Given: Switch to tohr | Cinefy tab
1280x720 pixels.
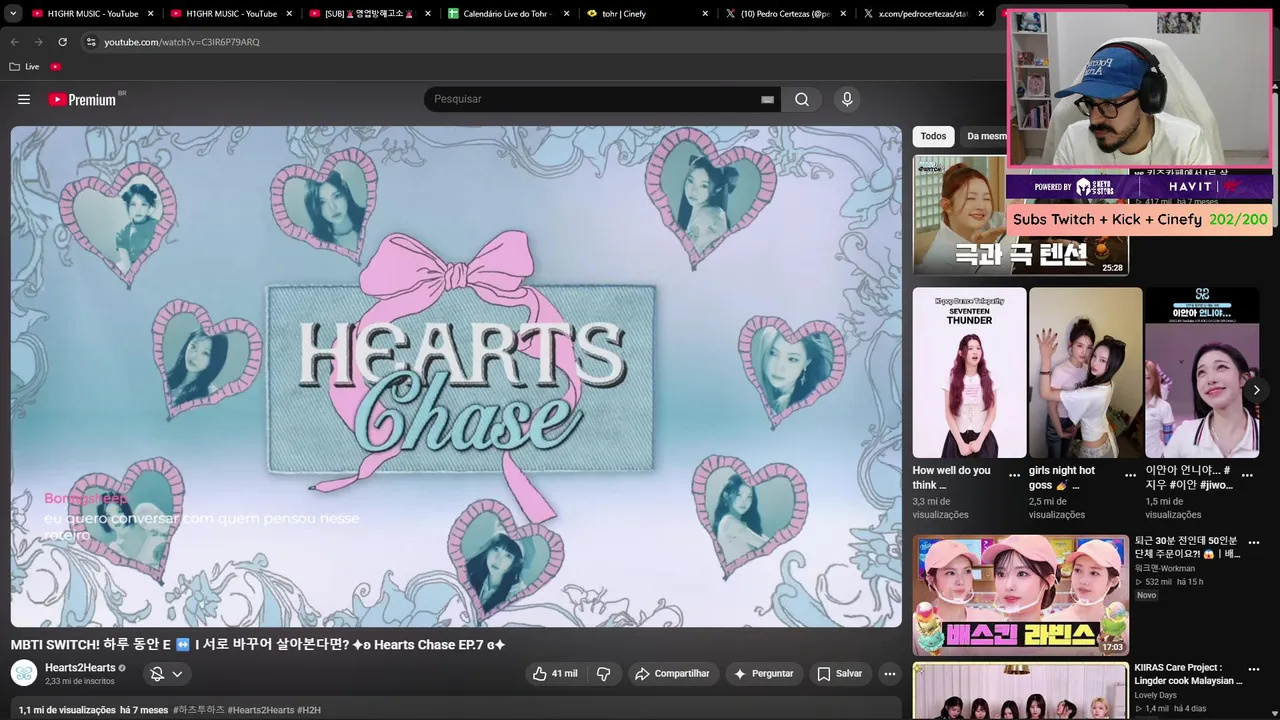Looking at the screenshot, I should 647,14.
